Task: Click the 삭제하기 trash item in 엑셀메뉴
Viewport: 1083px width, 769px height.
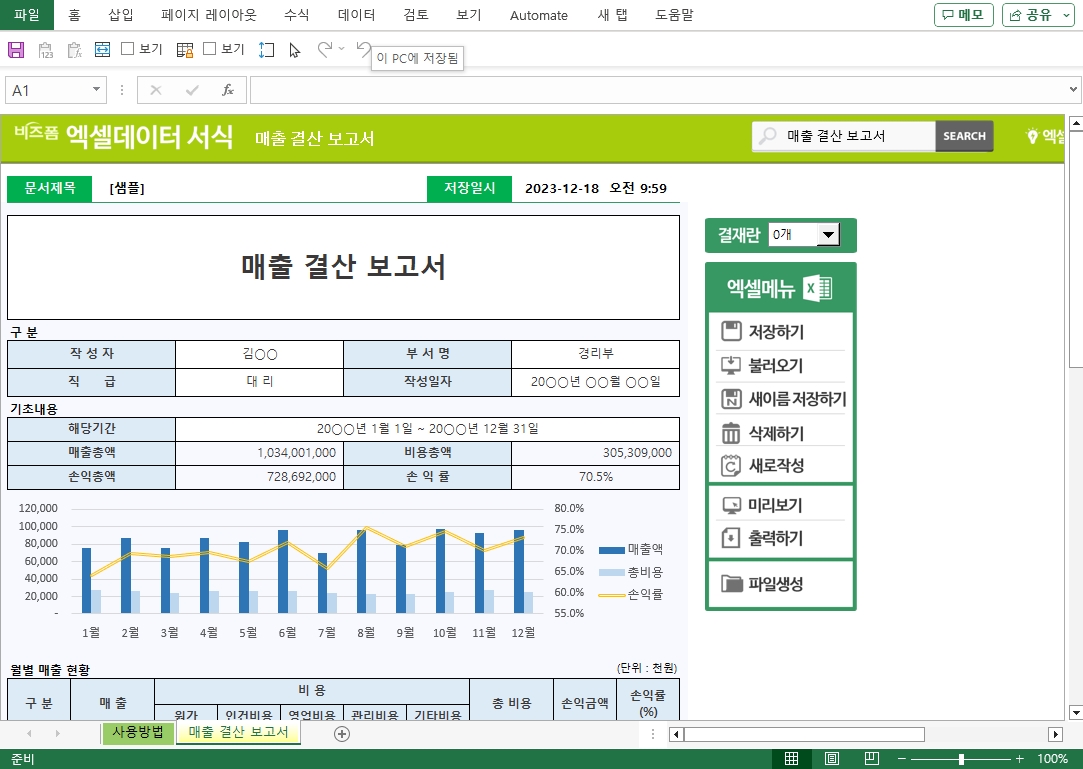Action: [x=776, y=433]
